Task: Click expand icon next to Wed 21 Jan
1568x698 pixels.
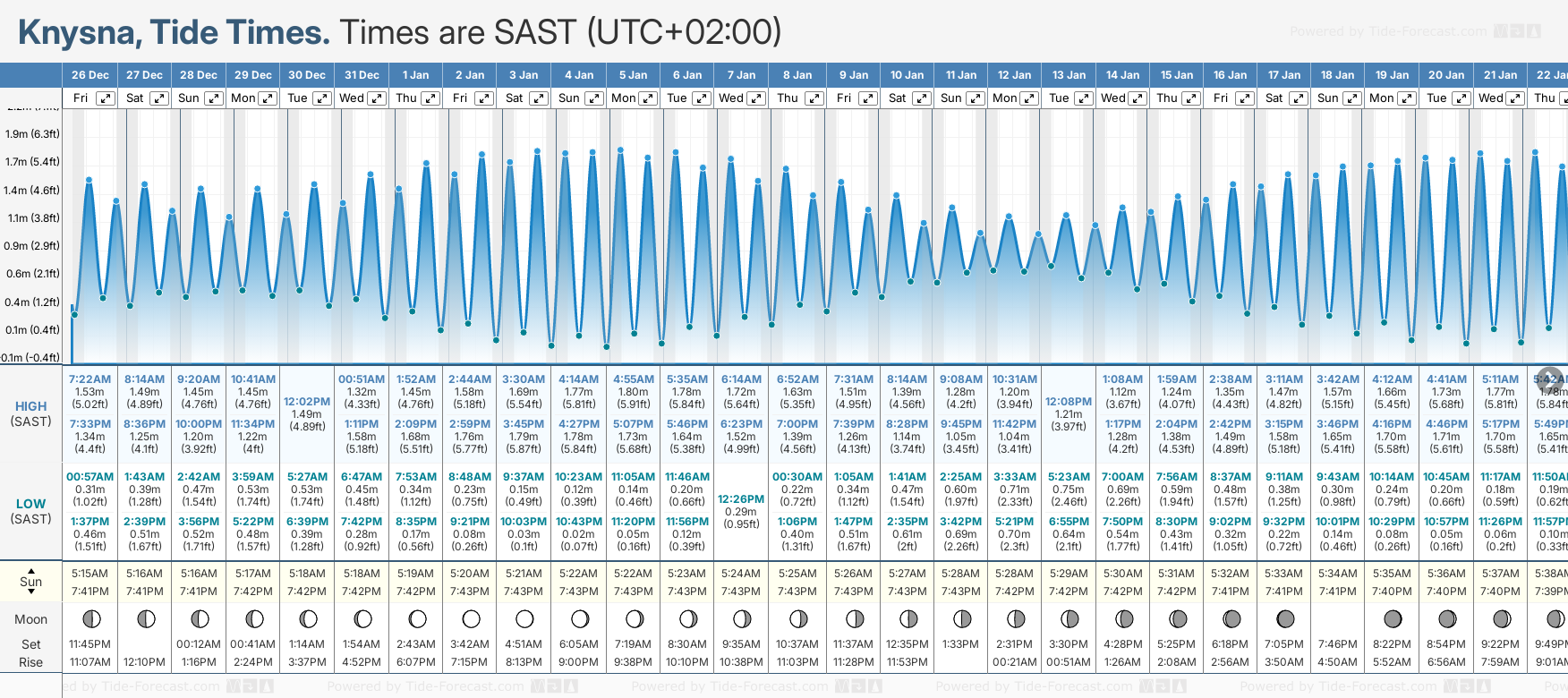Action: click(x=1515, y=98)
